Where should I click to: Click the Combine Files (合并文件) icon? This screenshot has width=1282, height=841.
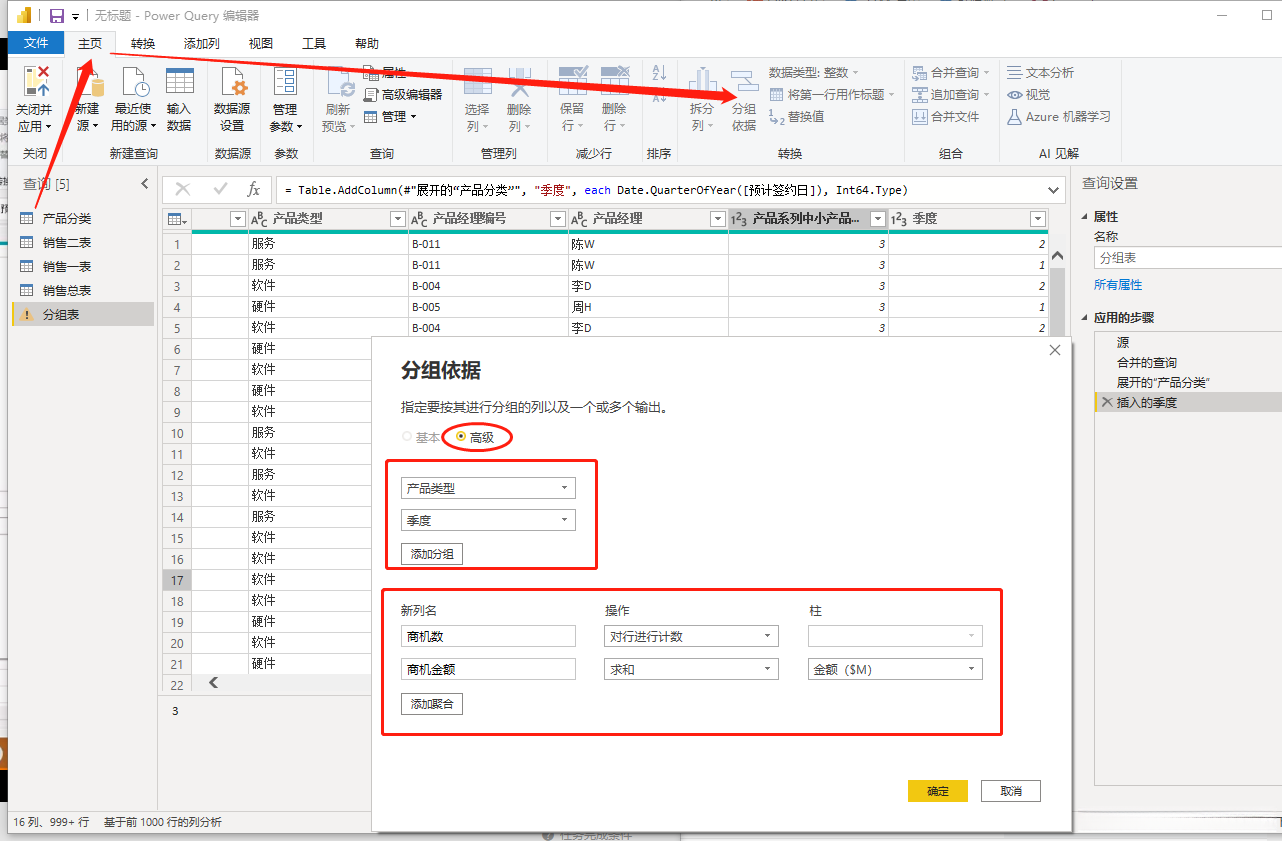920,116
